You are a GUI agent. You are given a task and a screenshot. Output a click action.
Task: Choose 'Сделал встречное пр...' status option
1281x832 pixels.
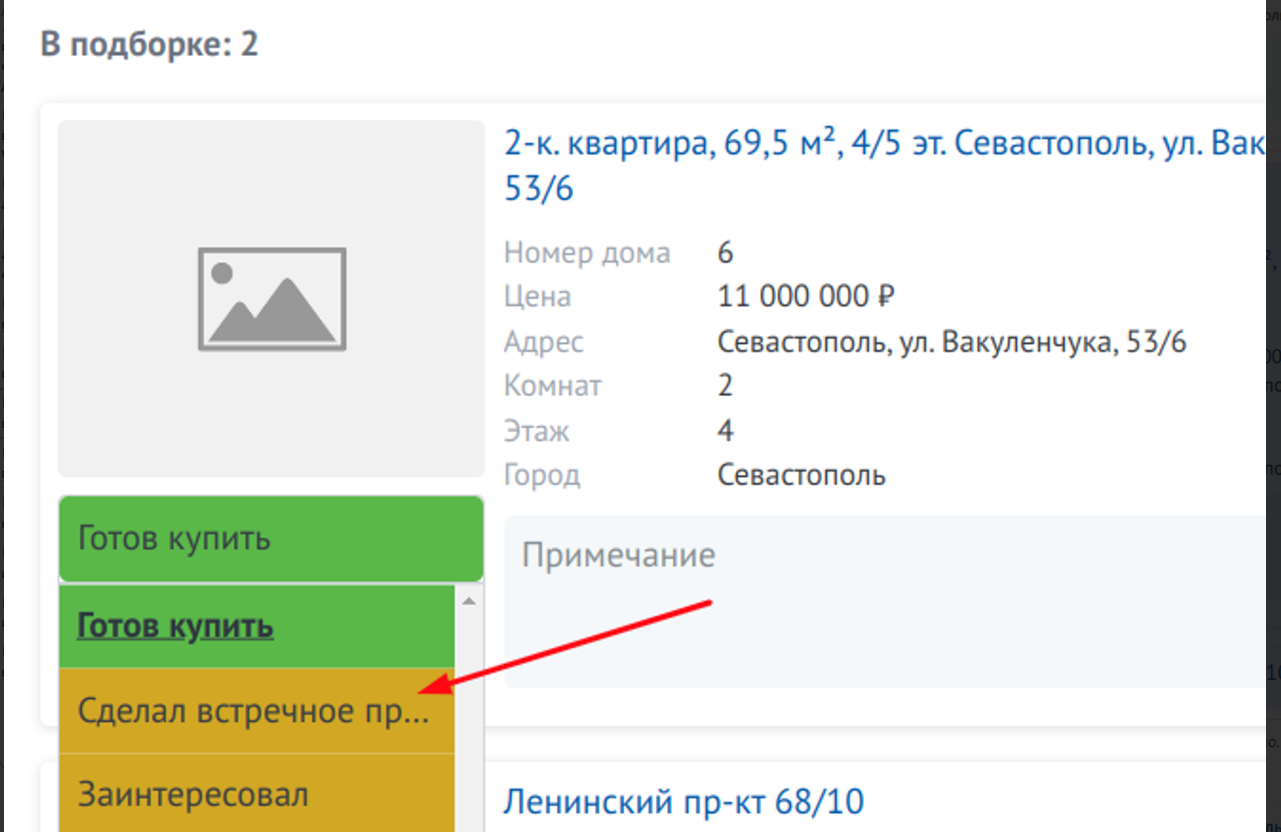coord(257,711)
